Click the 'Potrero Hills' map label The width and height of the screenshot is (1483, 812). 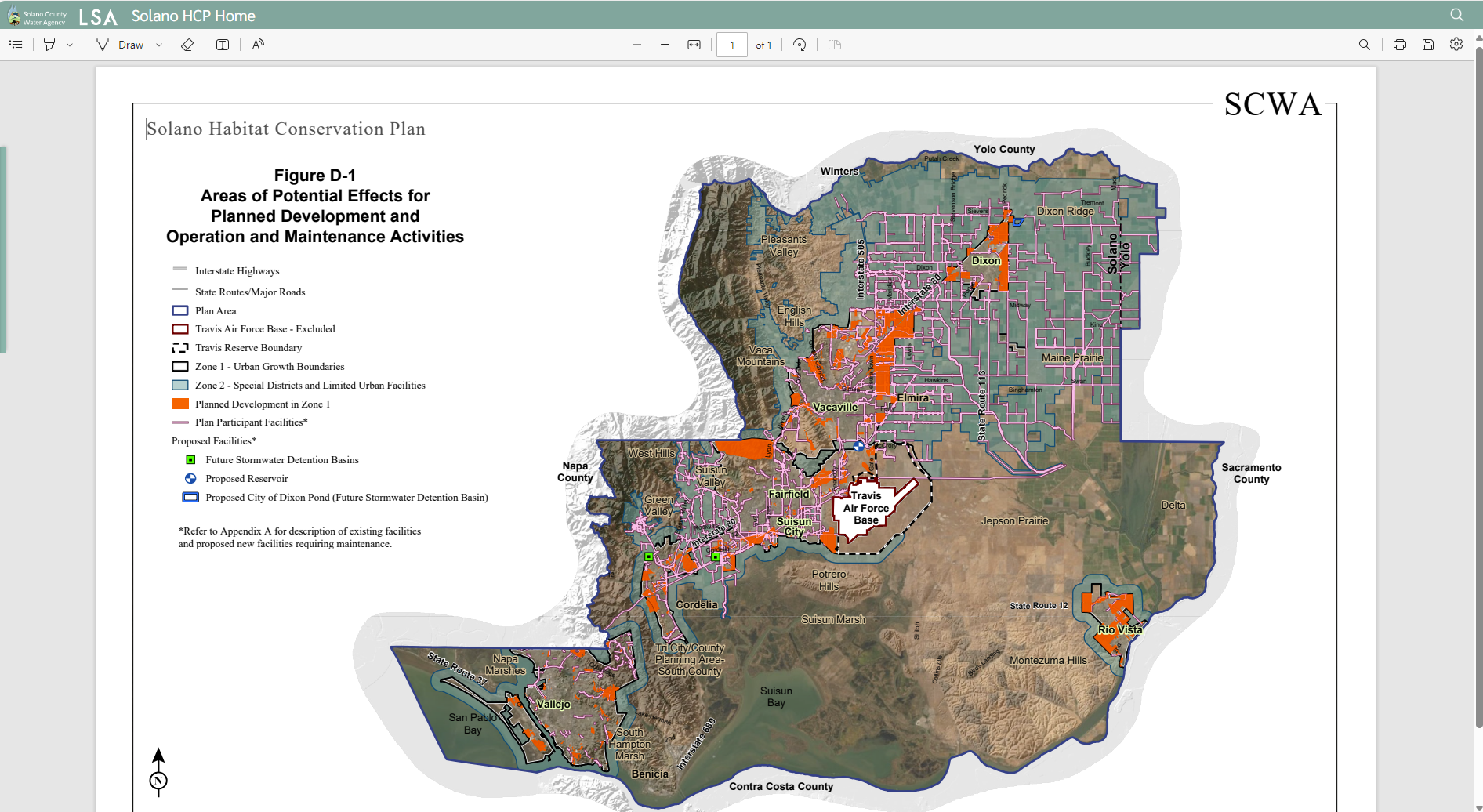(829, 580)
